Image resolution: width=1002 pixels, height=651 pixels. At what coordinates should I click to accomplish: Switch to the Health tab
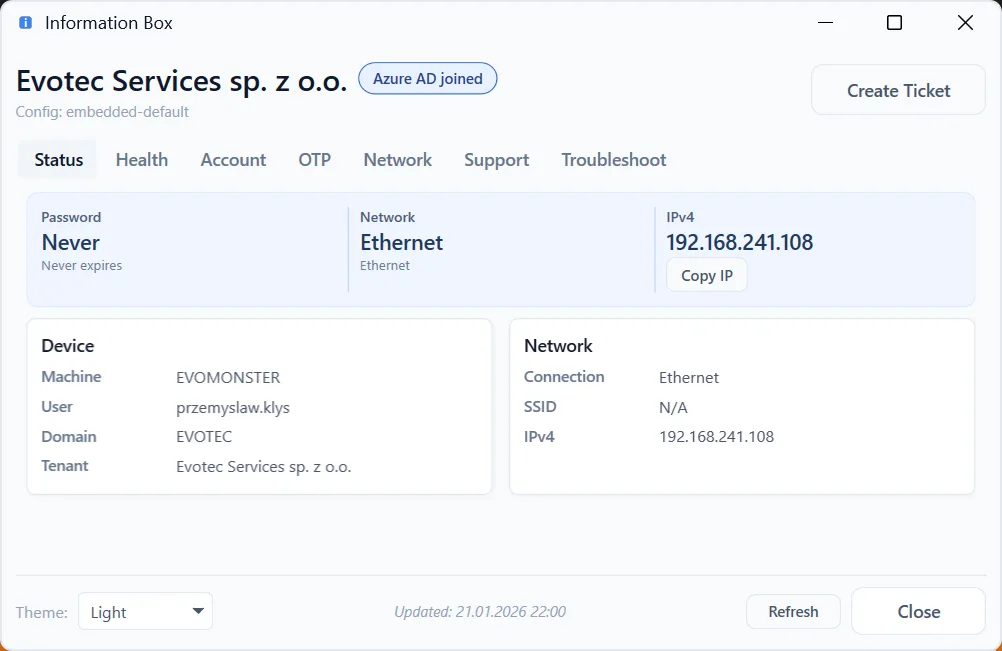(142, 160)
